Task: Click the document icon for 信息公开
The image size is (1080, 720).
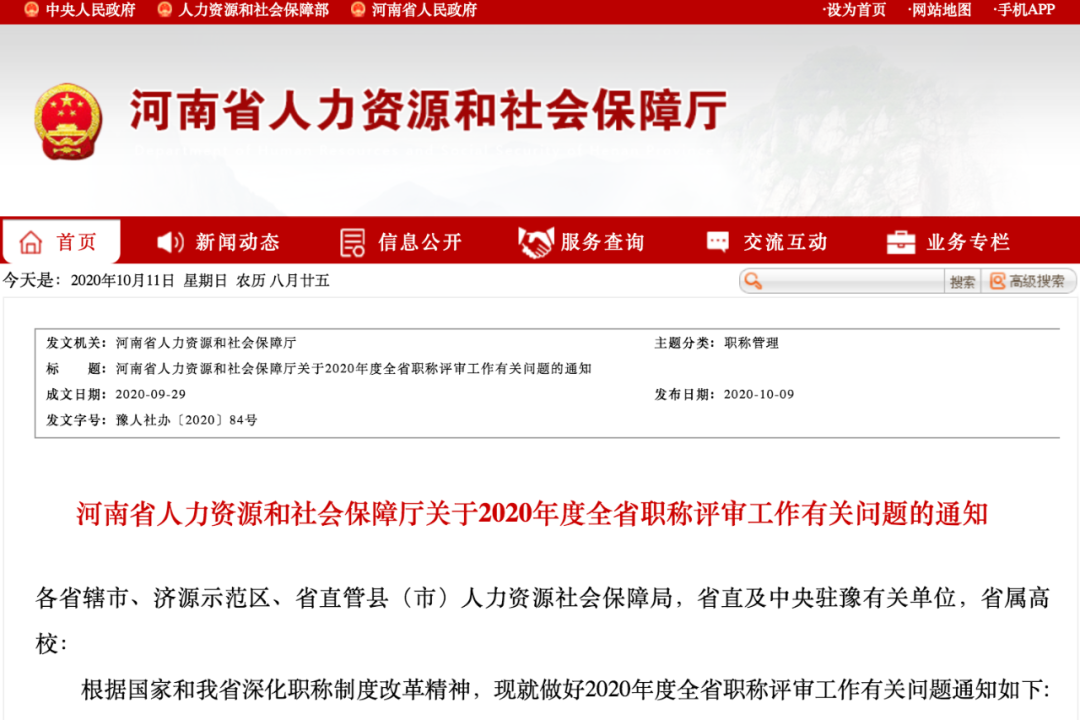Action: [x=353, y=242]
